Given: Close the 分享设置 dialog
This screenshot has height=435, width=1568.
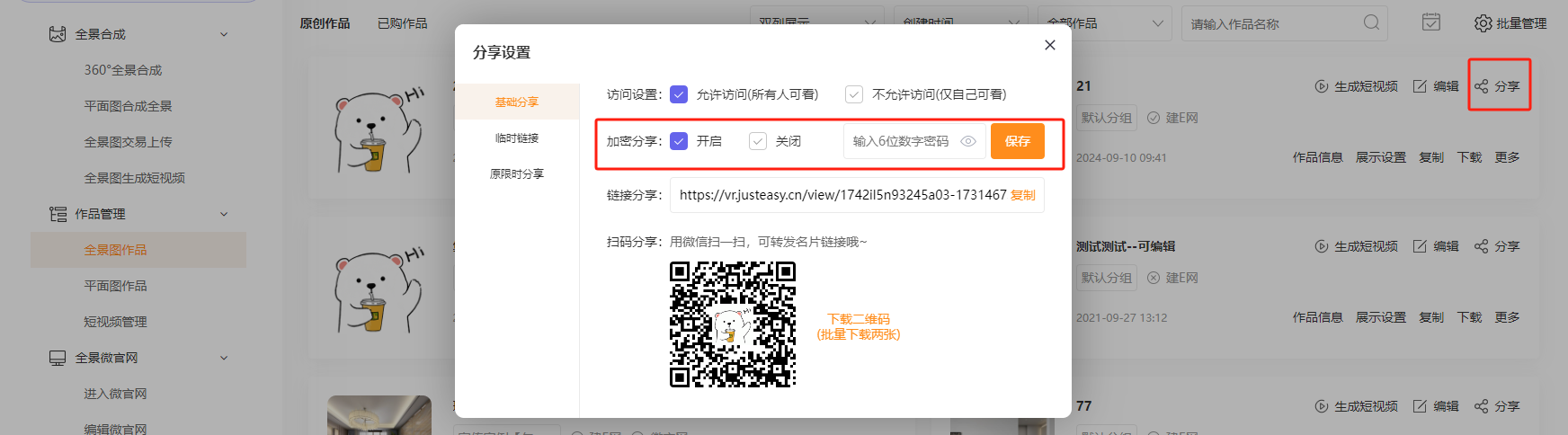Looking at the screenshot, I should click(x=1049, y=45).
